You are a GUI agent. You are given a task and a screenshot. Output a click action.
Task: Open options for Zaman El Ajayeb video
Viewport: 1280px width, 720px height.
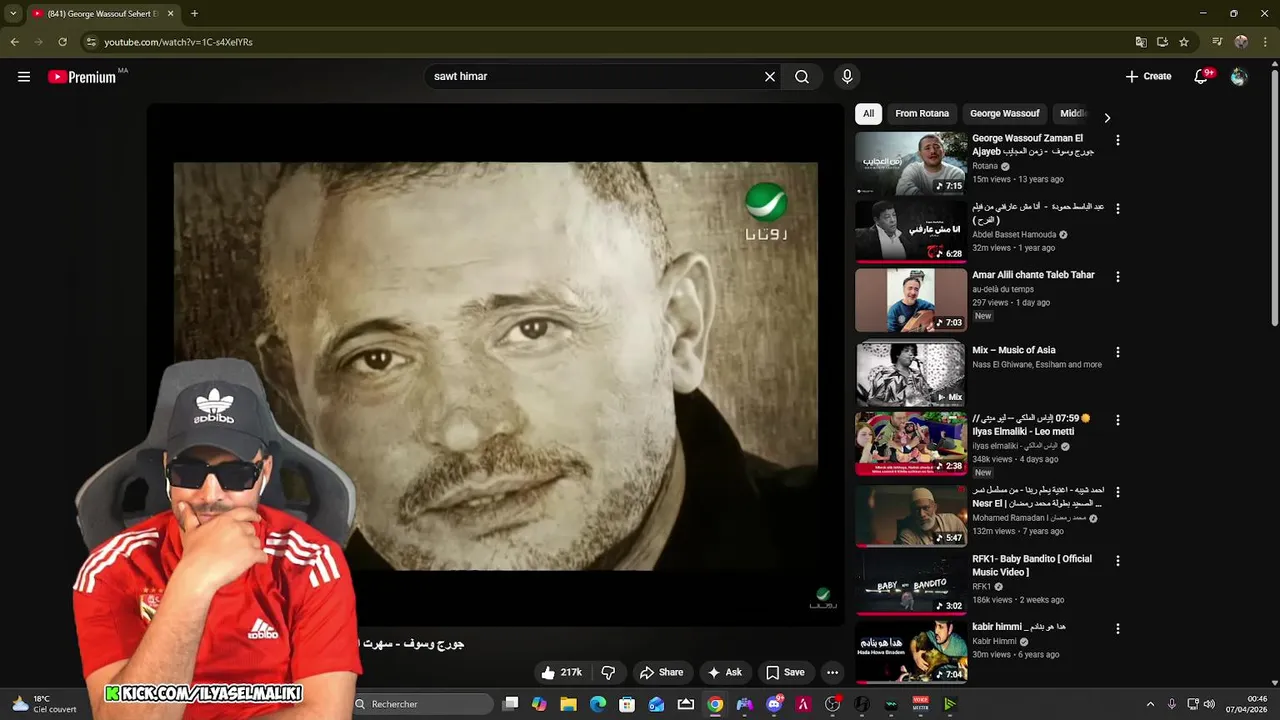(x=1118, y=141)
